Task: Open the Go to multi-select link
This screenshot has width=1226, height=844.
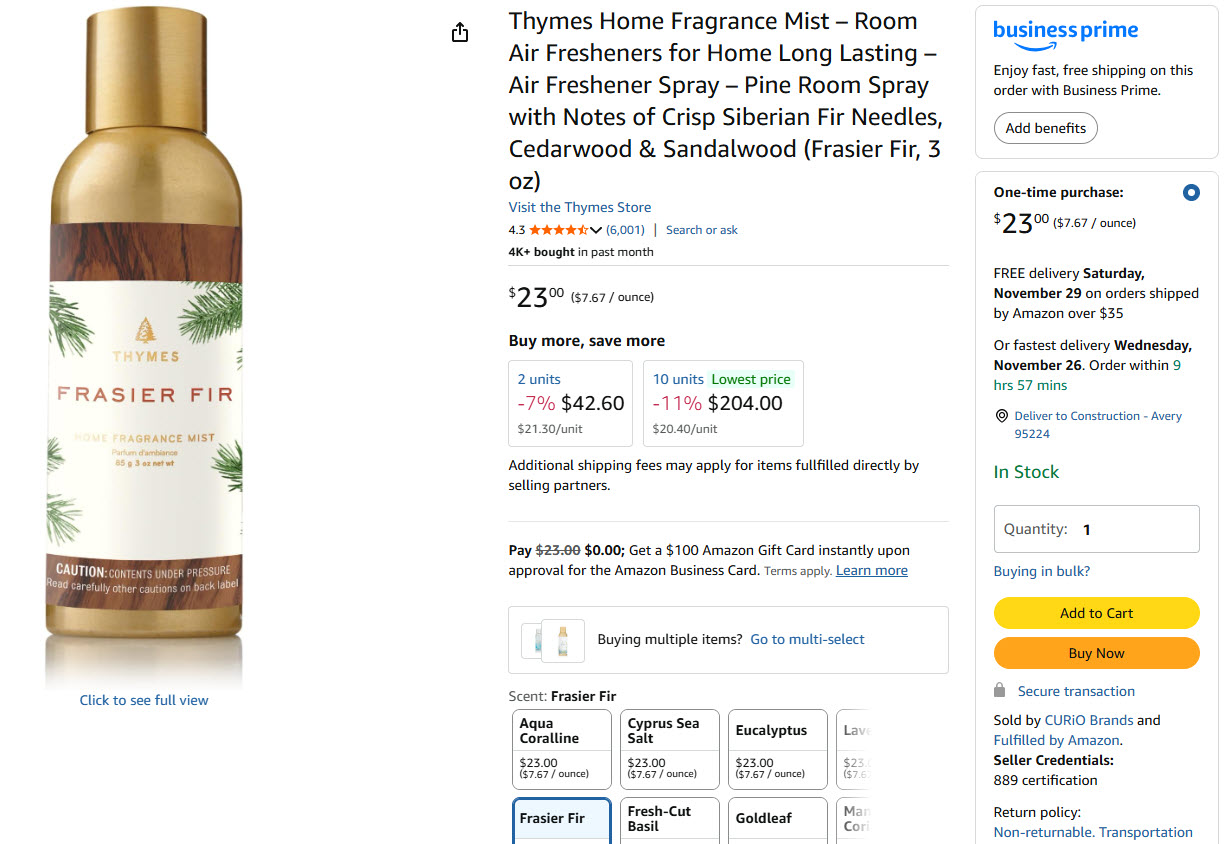Action: pyautogui.click(x=807, y=639)
